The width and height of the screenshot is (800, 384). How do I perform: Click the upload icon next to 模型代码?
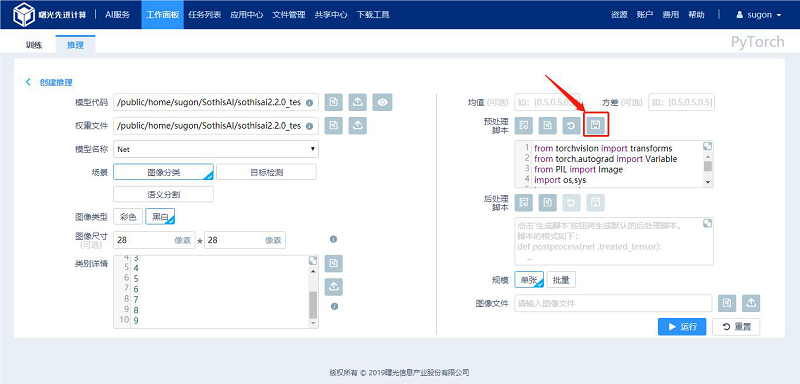pos(358,103)
